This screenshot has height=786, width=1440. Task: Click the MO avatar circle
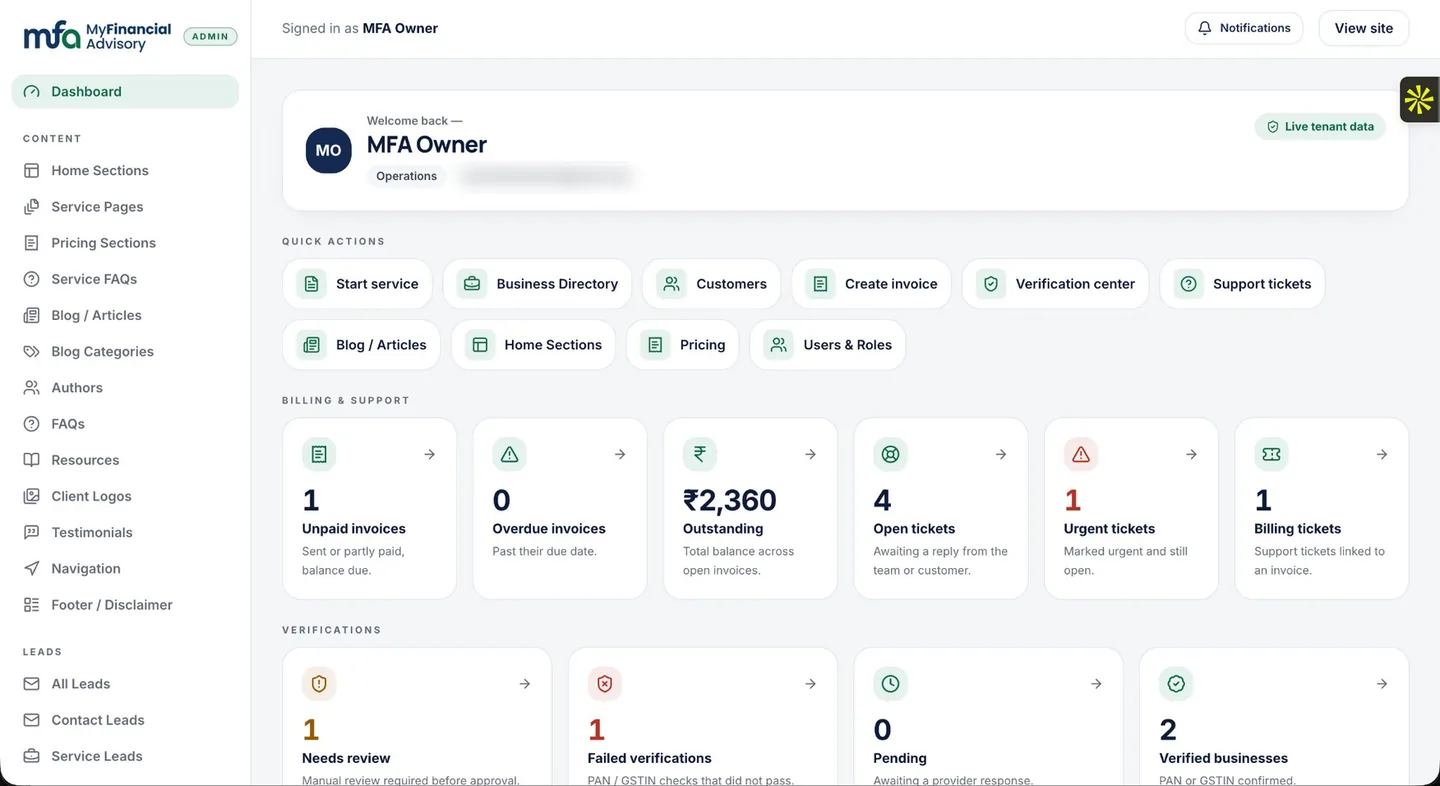328,150
